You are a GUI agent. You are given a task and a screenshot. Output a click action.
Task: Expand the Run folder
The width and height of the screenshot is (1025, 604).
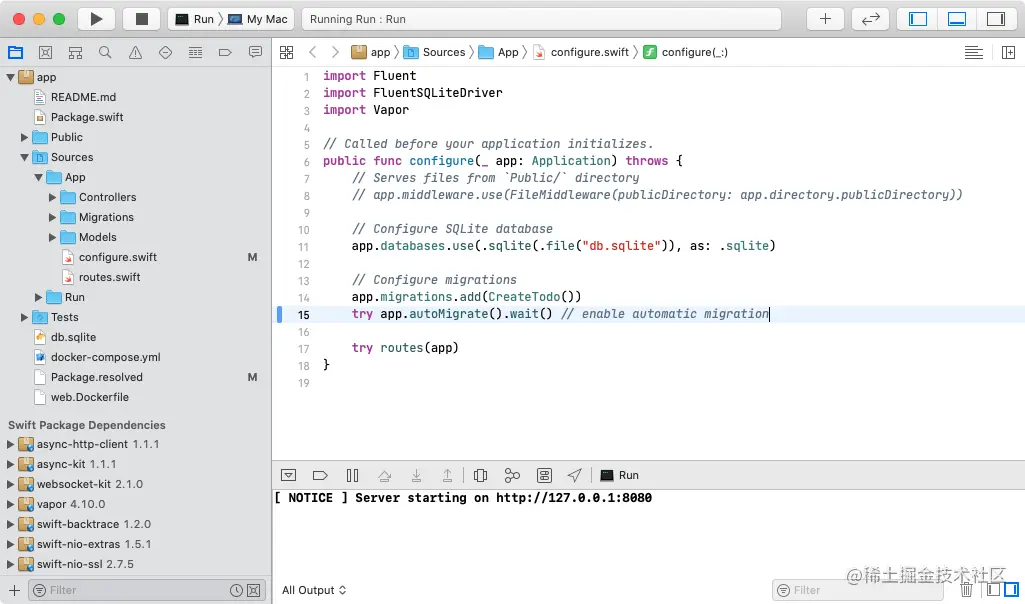[38, 297]
